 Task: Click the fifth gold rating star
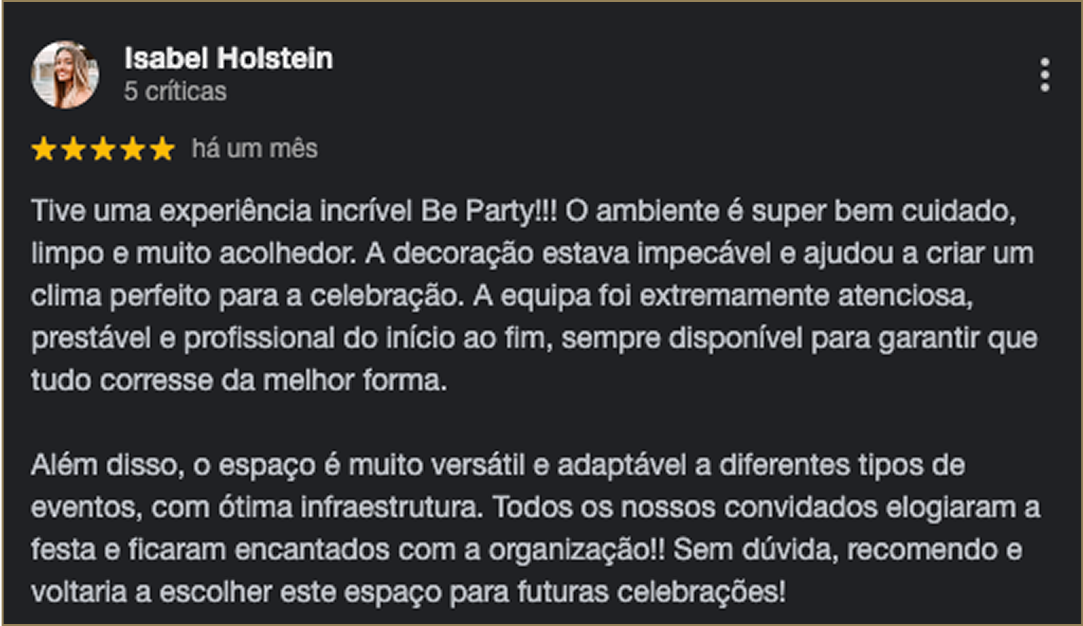(162, 149)
